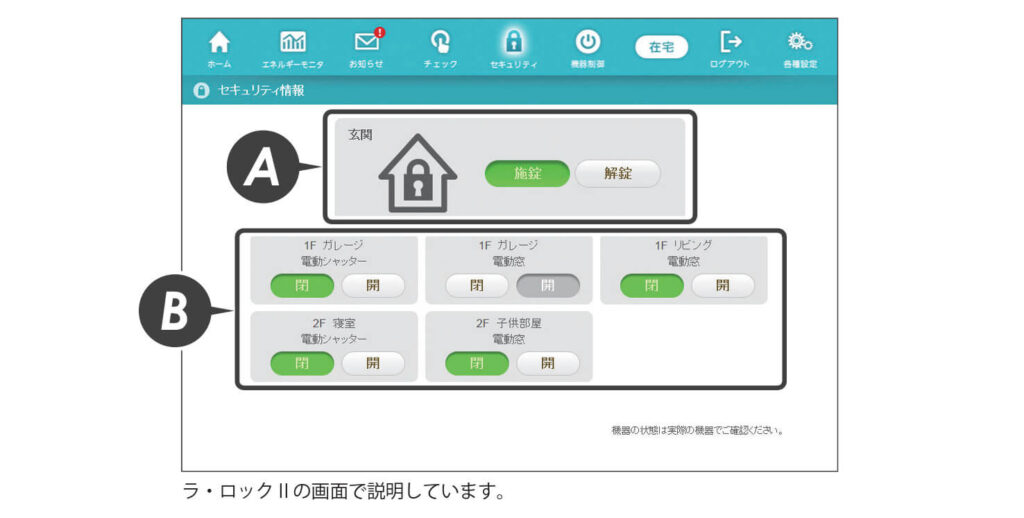
Task: Open the お知らせ notifications mail icon
Action: tap(368, 40)
